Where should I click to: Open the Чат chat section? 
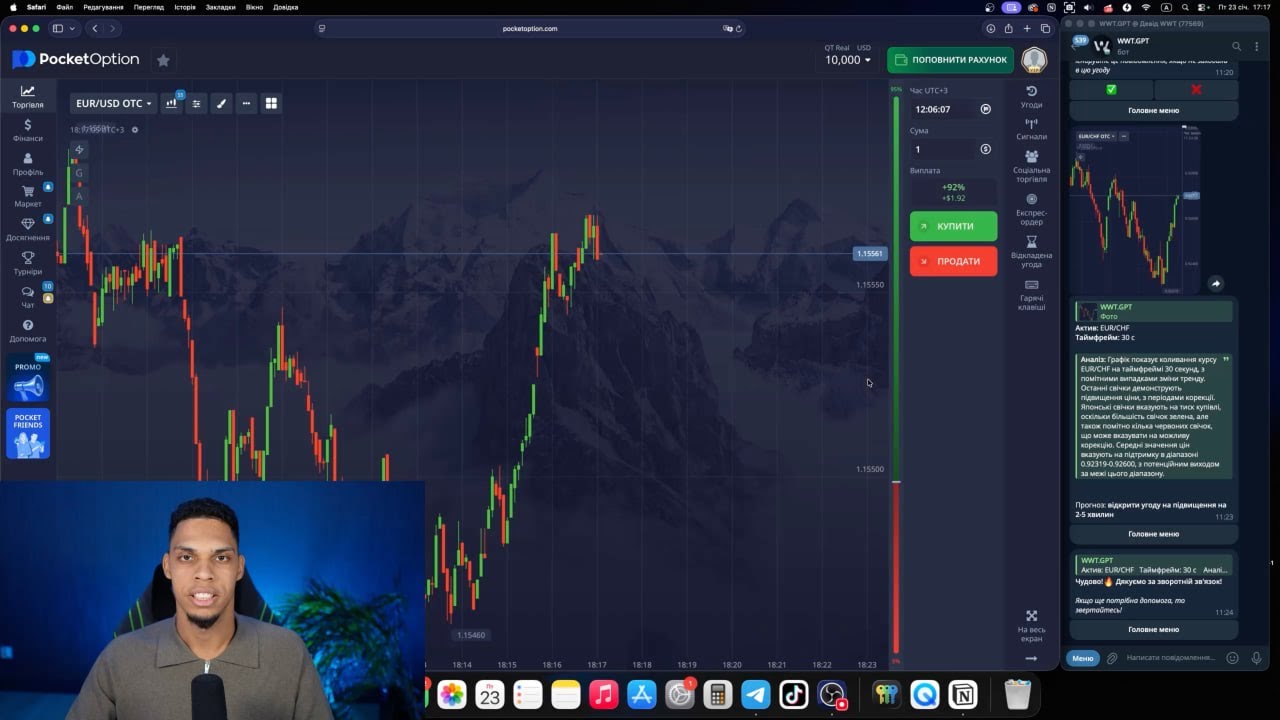point(28,297)
